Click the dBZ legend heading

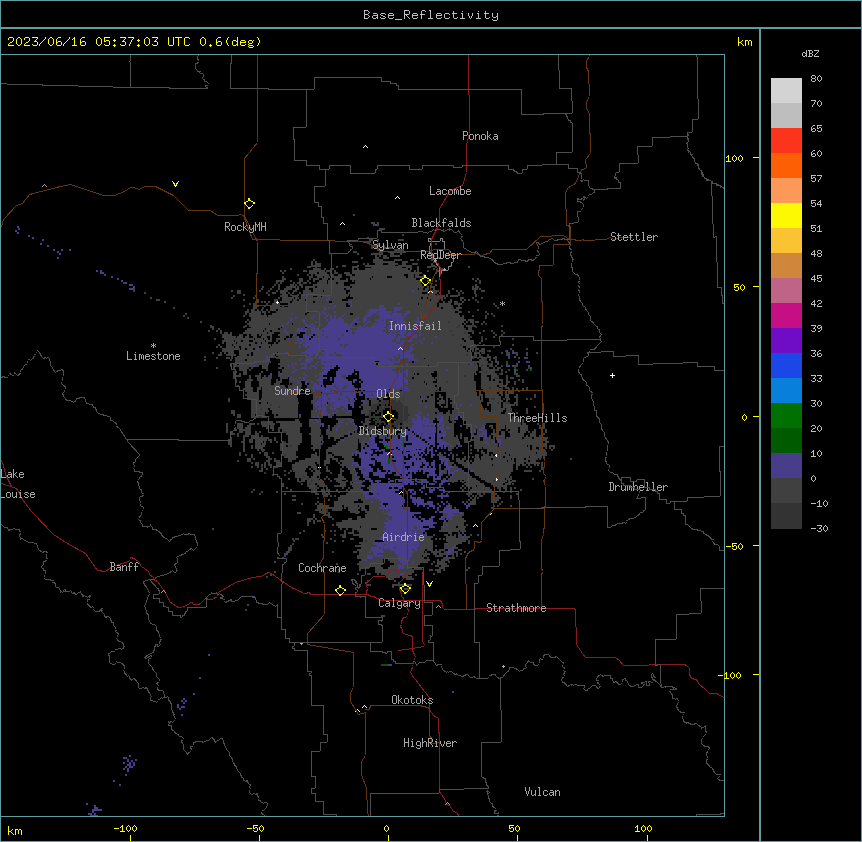(x=810, y=53)
